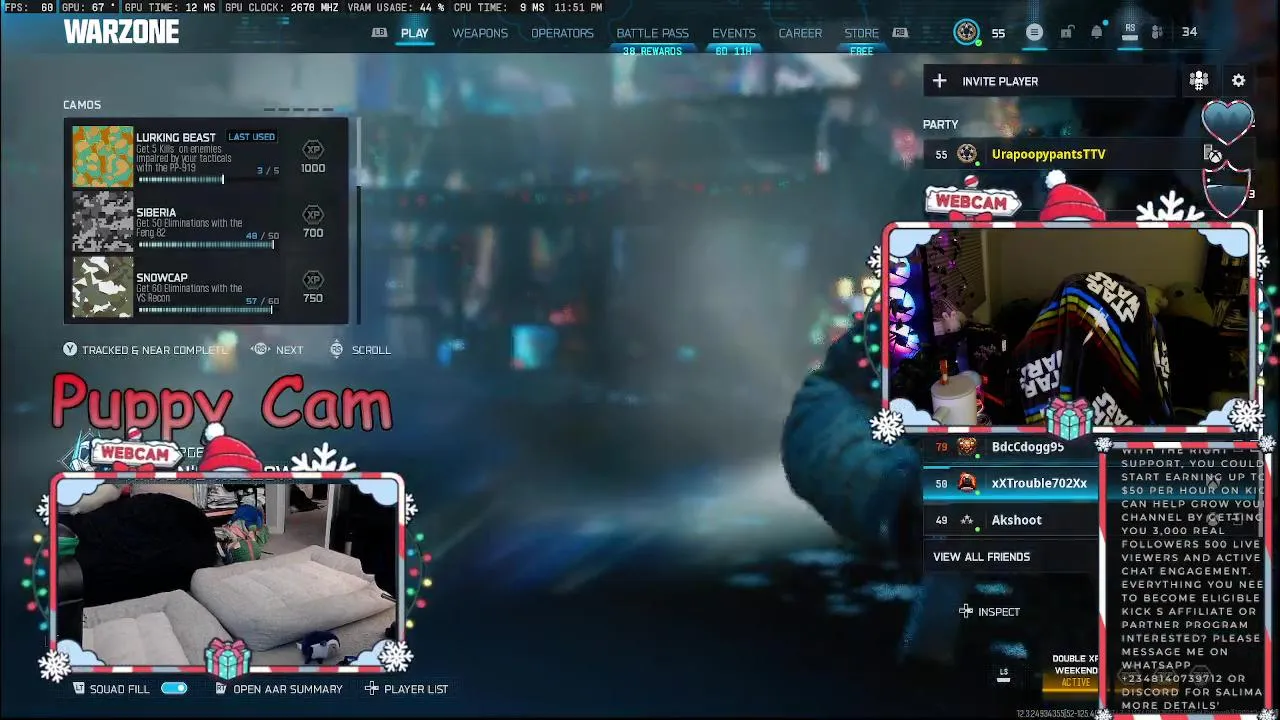
Task: Open the OPERATORS tab
Action: [x=562, y=33]
